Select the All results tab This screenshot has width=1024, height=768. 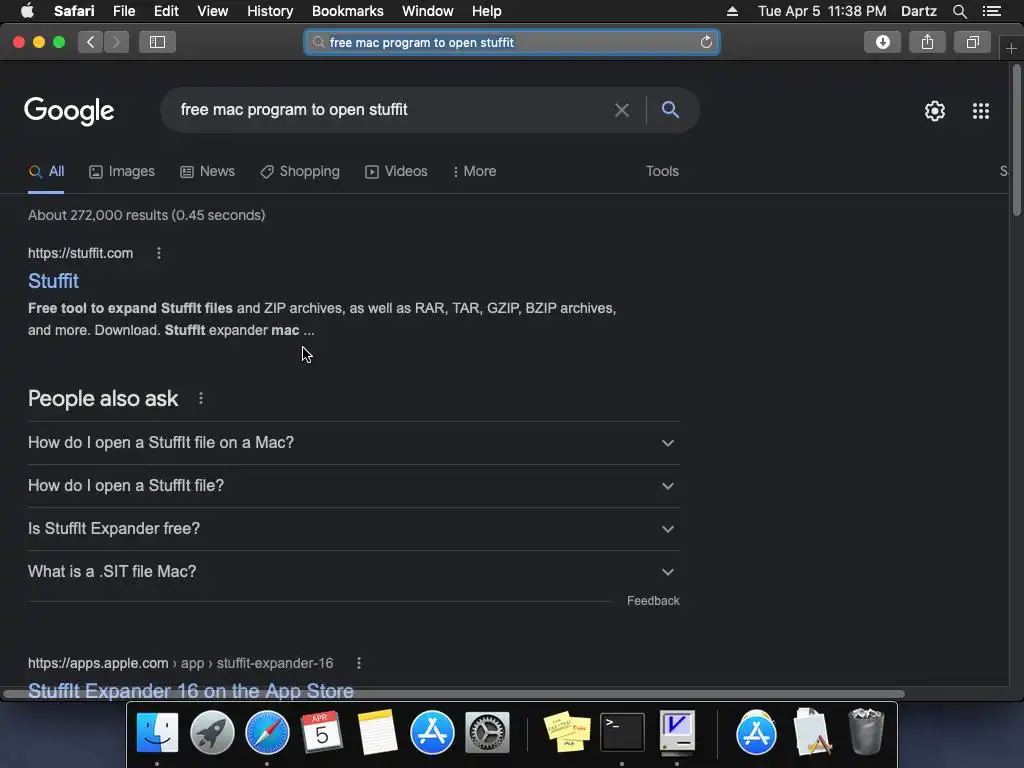pos(46,172)
